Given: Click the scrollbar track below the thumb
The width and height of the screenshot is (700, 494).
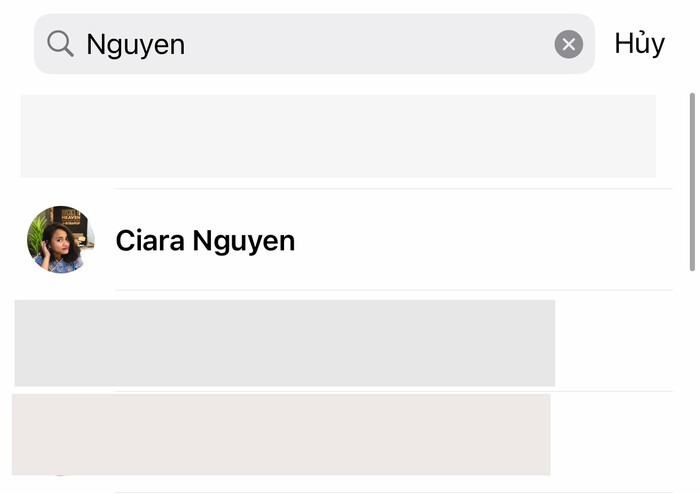Looking at the screenshot, I should [692, 380].
